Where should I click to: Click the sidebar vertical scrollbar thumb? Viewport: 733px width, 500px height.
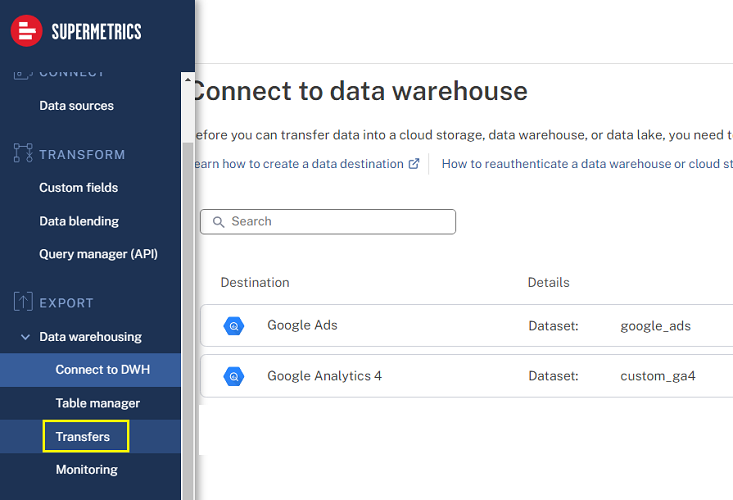tap(188, 322)
